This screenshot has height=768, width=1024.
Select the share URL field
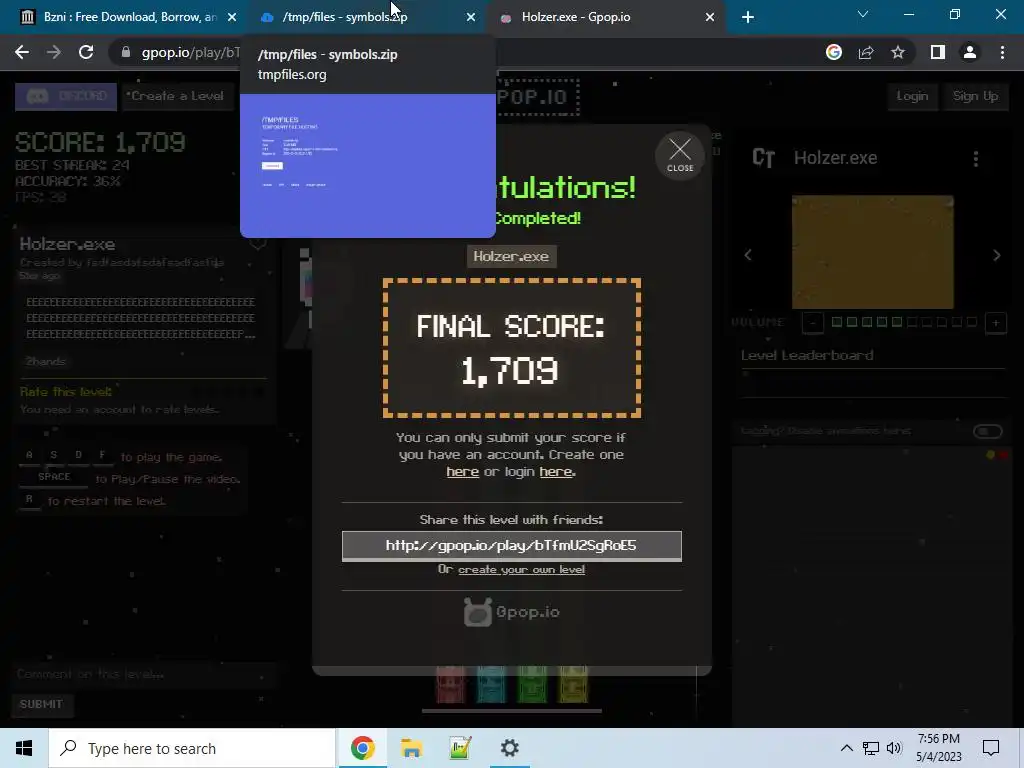(511, 546)
